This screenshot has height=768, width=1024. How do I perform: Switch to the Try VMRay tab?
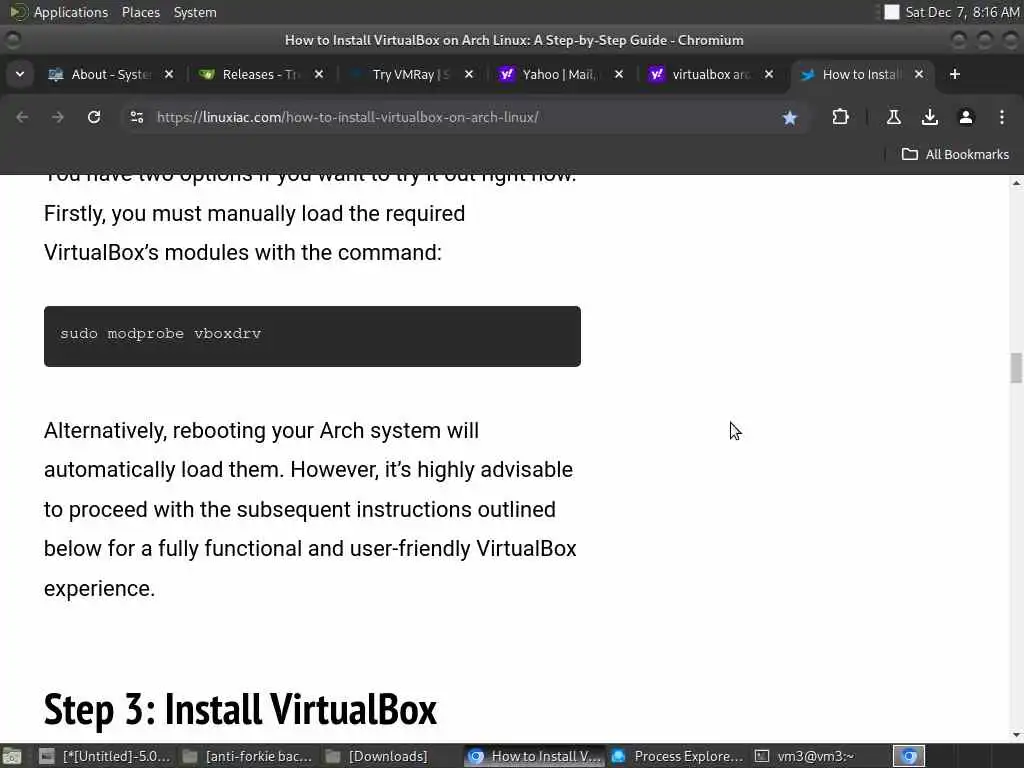[409, 74]
